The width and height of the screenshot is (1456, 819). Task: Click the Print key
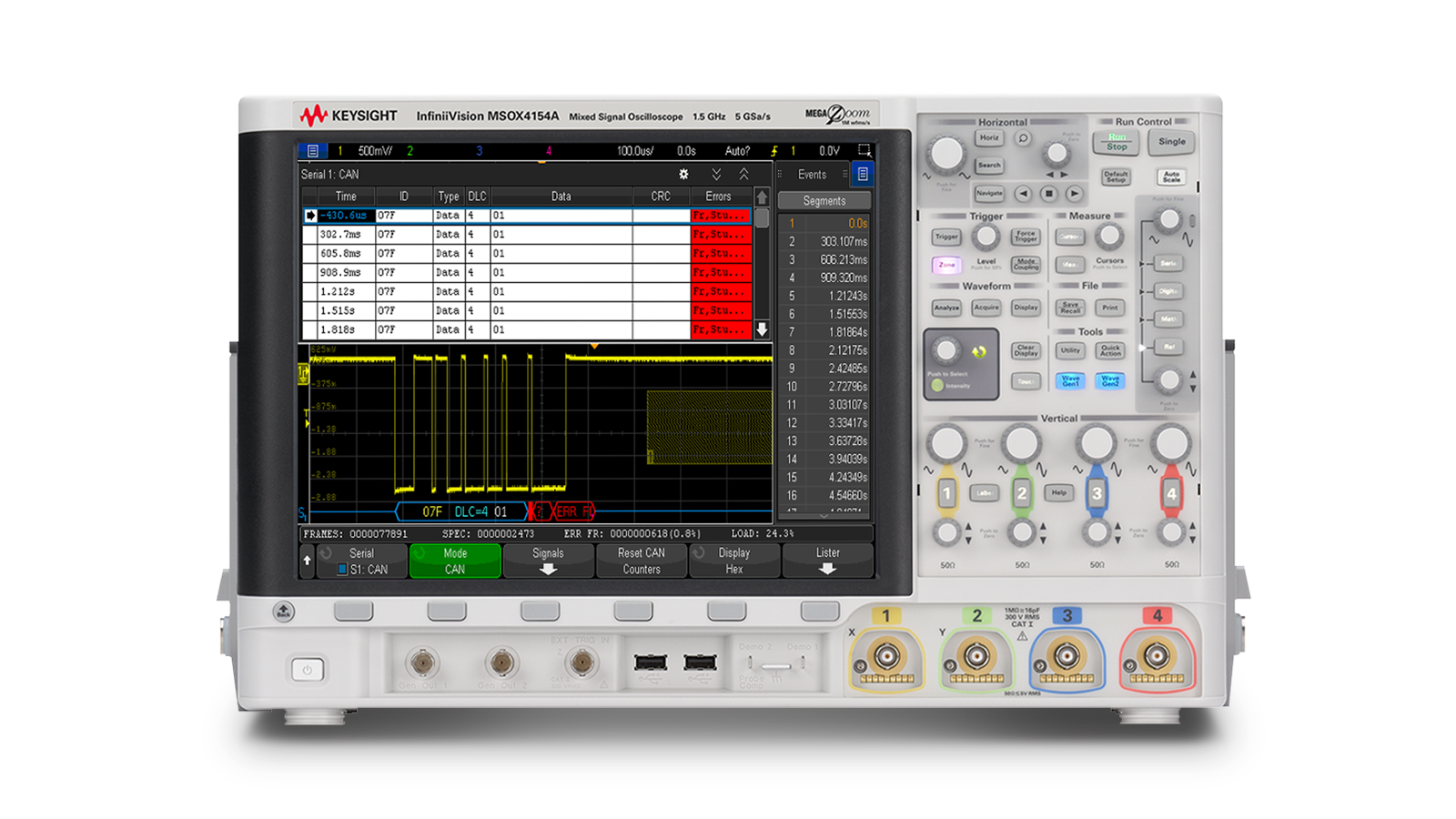1110,308
